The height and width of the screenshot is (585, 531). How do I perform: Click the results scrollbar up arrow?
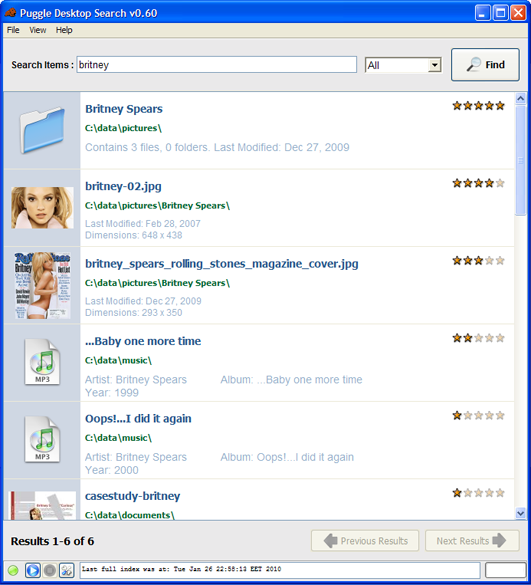(521, 98)
